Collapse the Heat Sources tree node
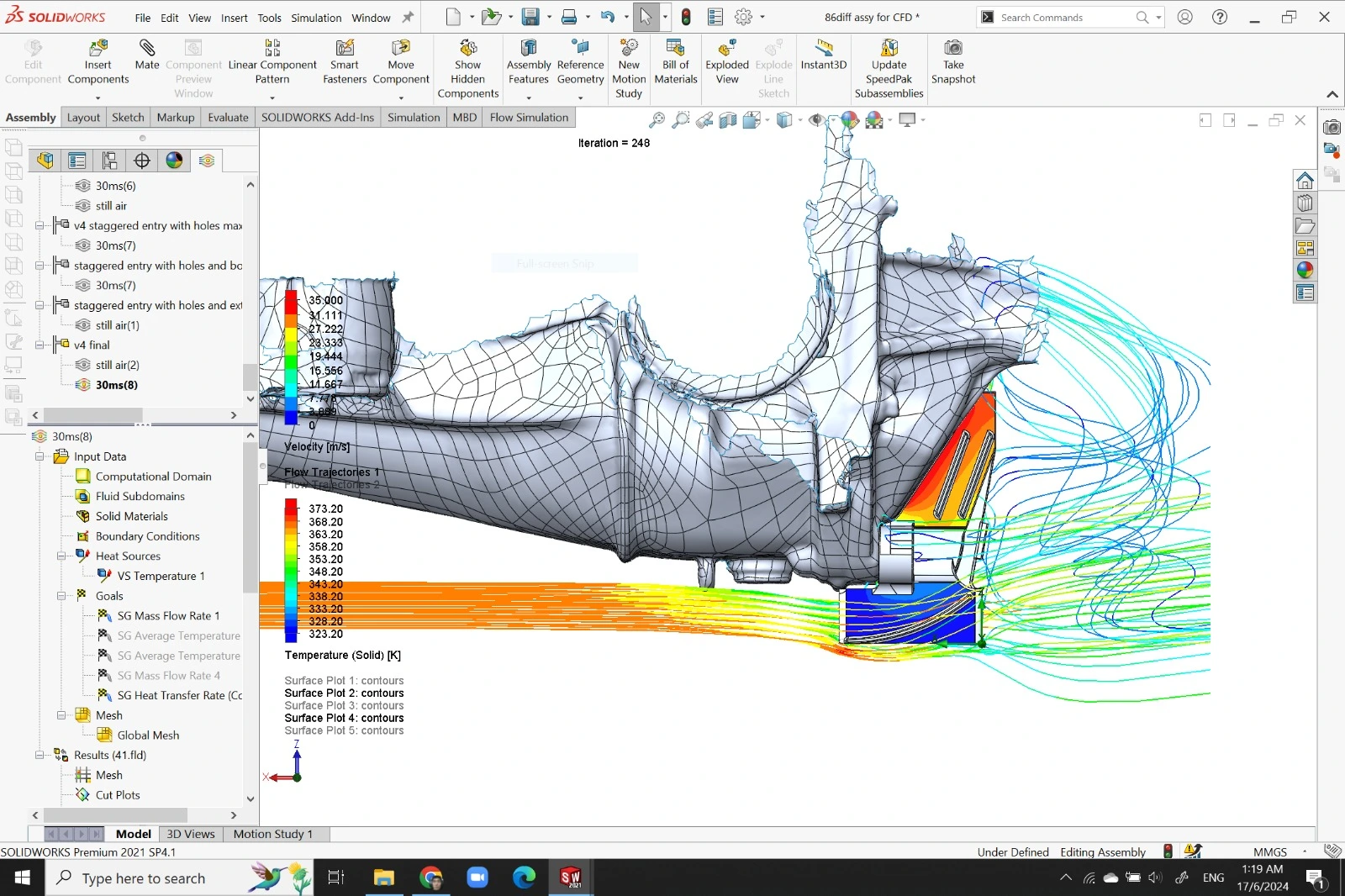This screenshot has width=1345, height=896. pos(61,556)
